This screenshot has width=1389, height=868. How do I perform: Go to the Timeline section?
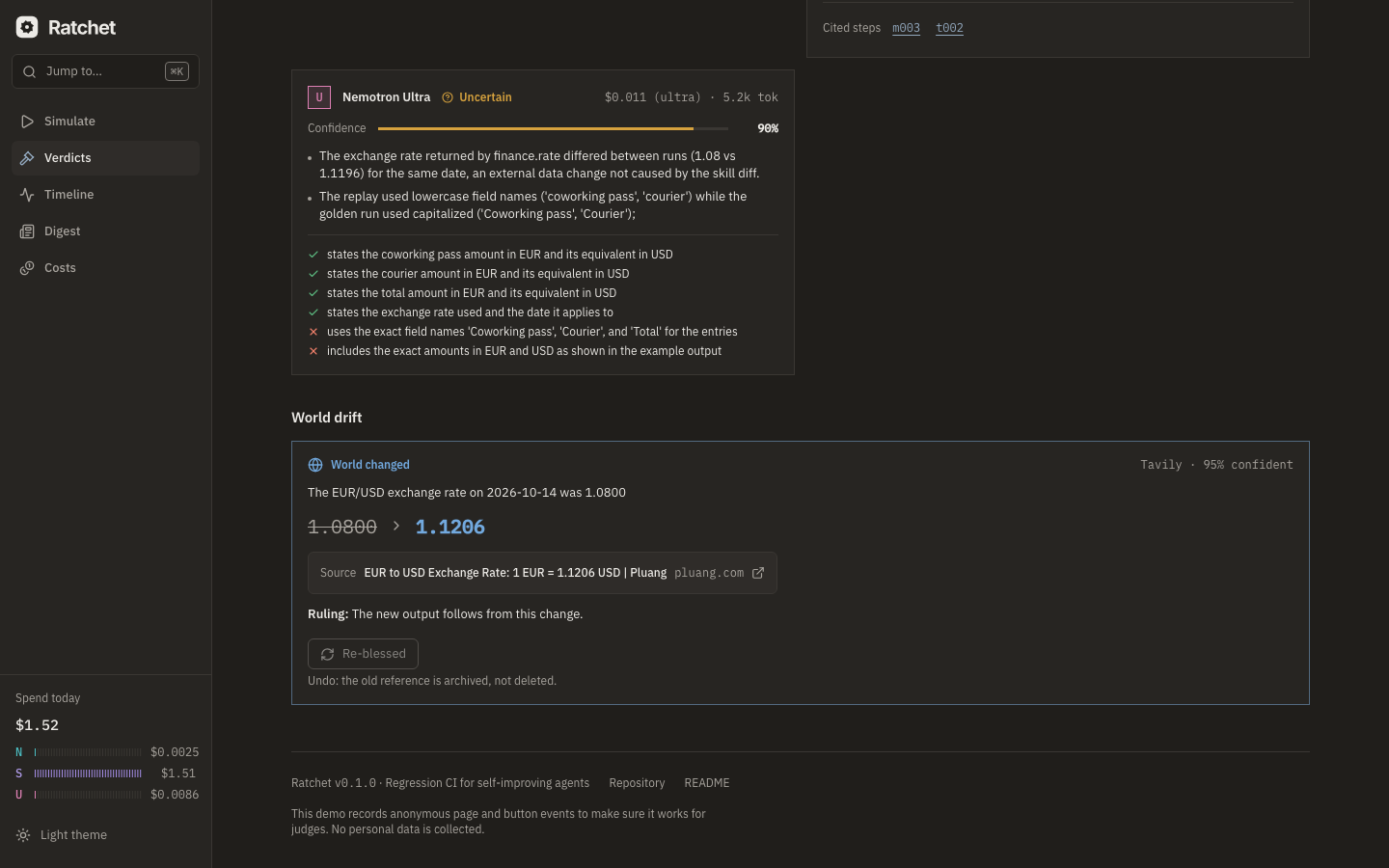click(105, 195)
